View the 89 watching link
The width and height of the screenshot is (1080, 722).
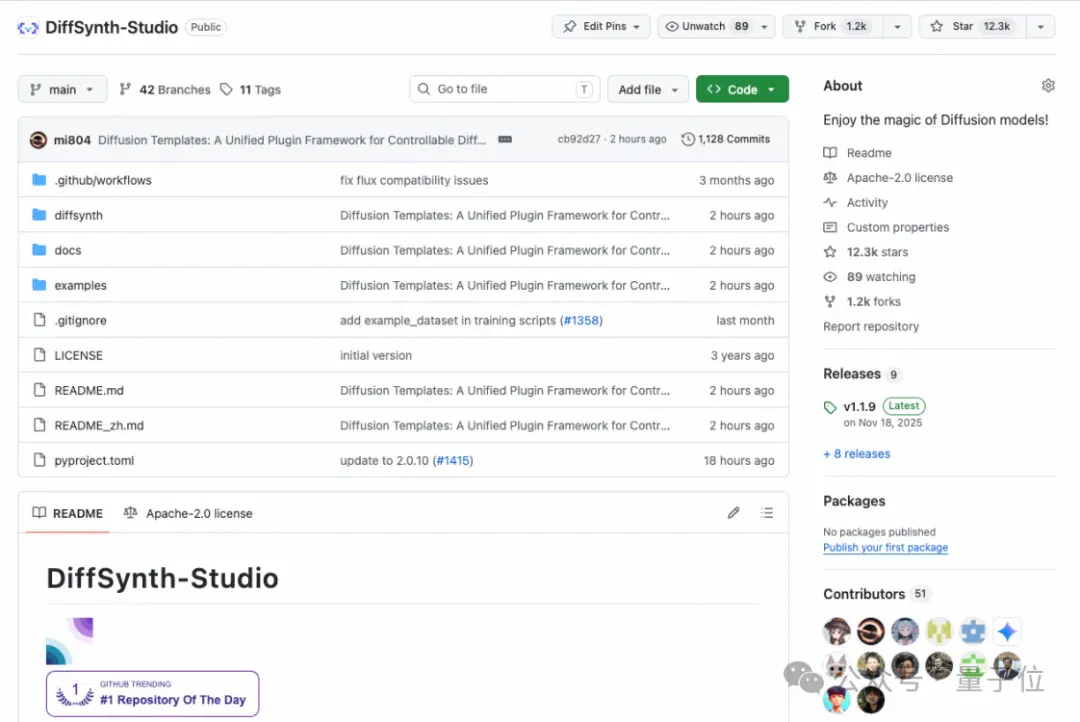pos(880,277)
